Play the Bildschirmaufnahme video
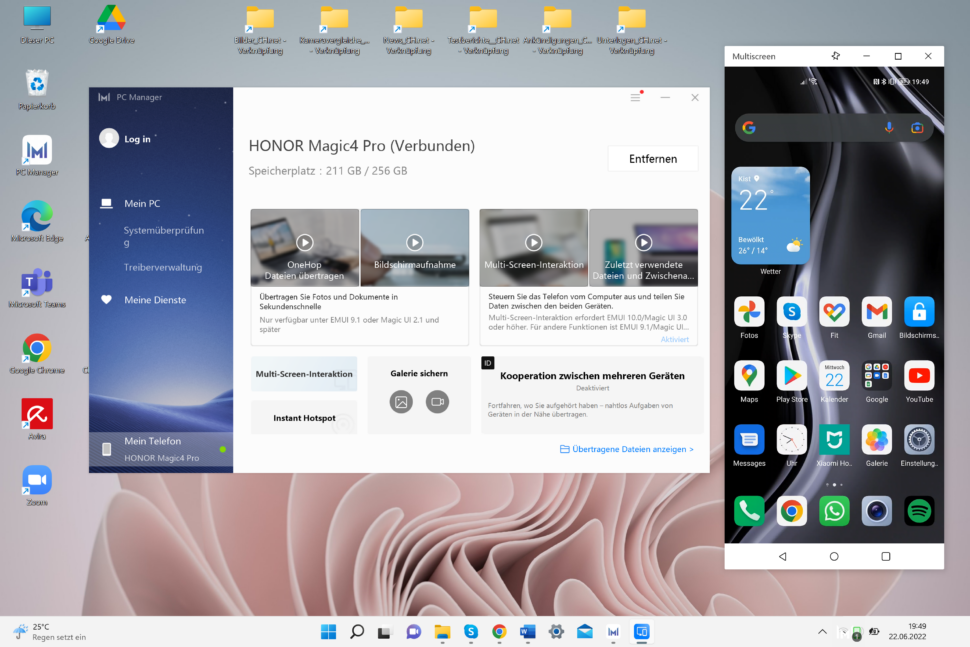This screenshot has height=647, width=970. coord(414,242)
